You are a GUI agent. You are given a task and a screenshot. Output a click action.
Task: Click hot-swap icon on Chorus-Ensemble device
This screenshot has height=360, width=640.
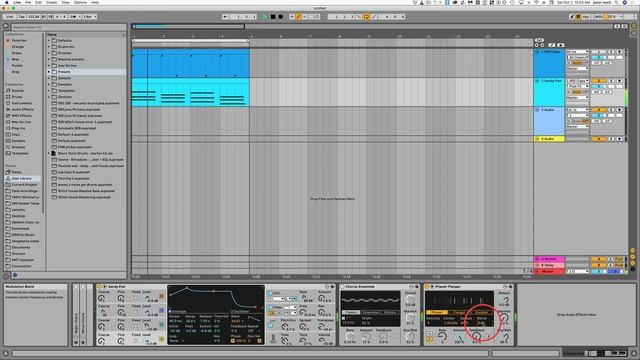click(x=412, y=287)
